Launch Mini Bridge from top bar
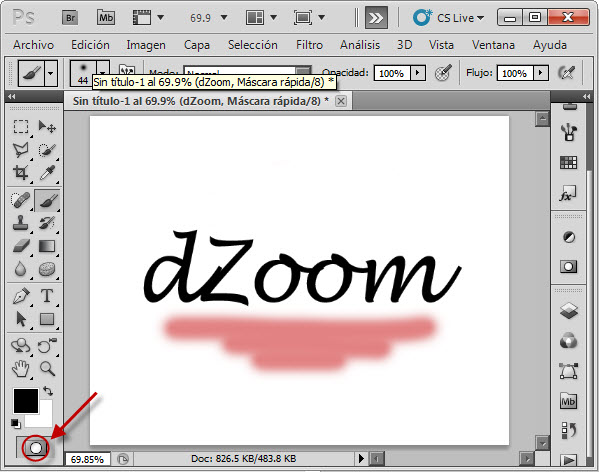This screenshot has width=599, height=472. tap(106, 18)
